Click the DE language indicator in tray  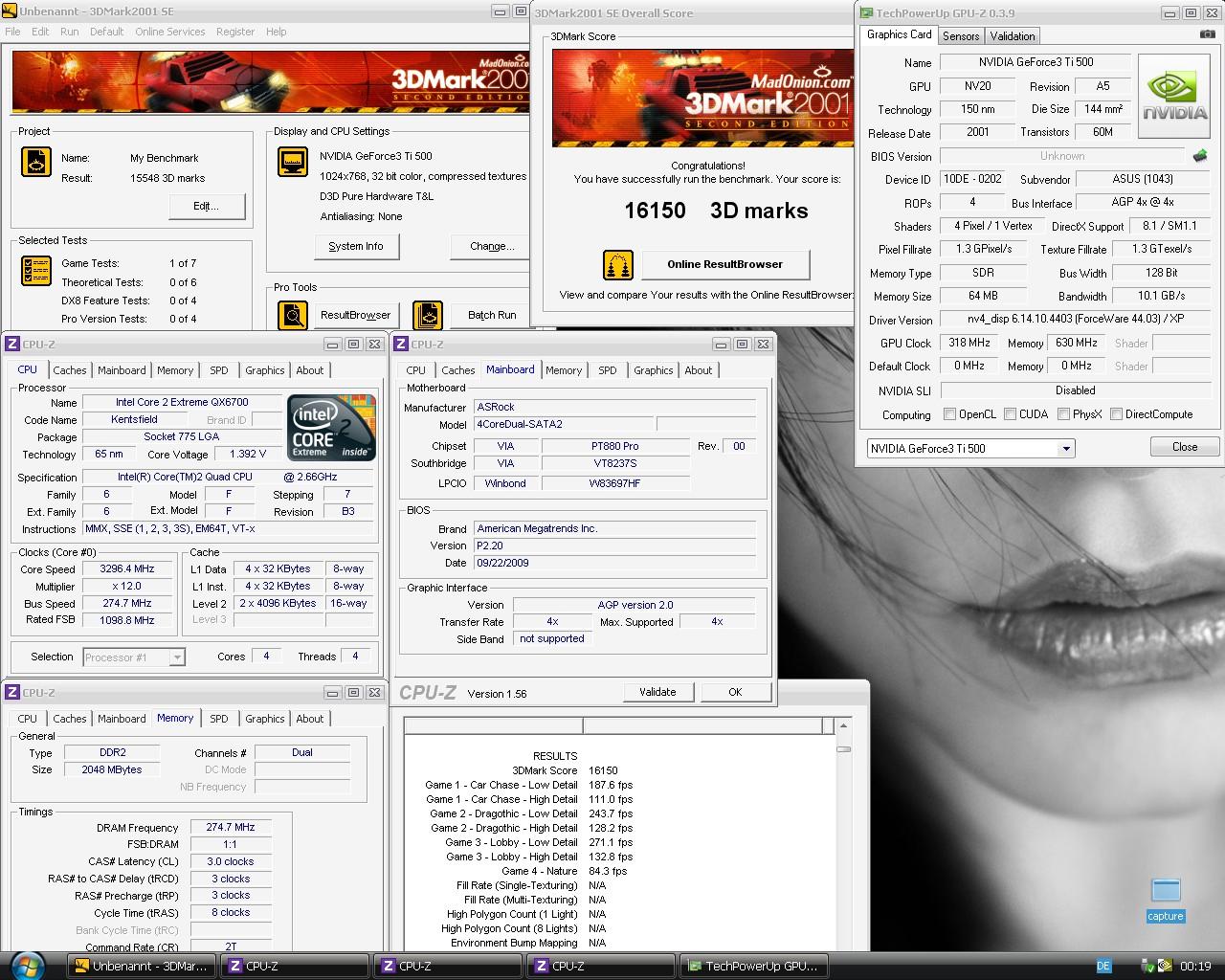coord(1103,967)
